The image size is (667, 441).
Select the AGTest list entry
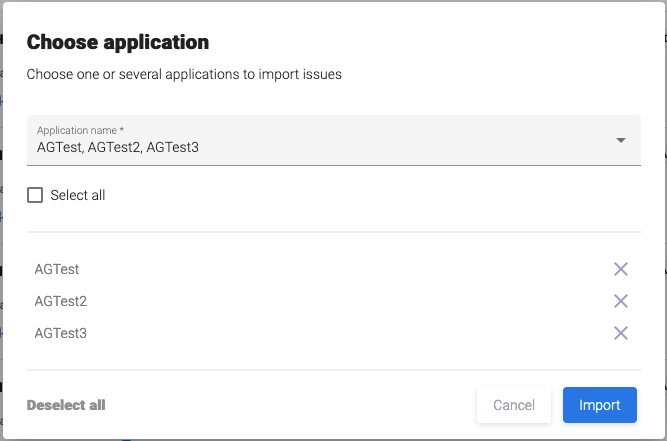(57, 269)
